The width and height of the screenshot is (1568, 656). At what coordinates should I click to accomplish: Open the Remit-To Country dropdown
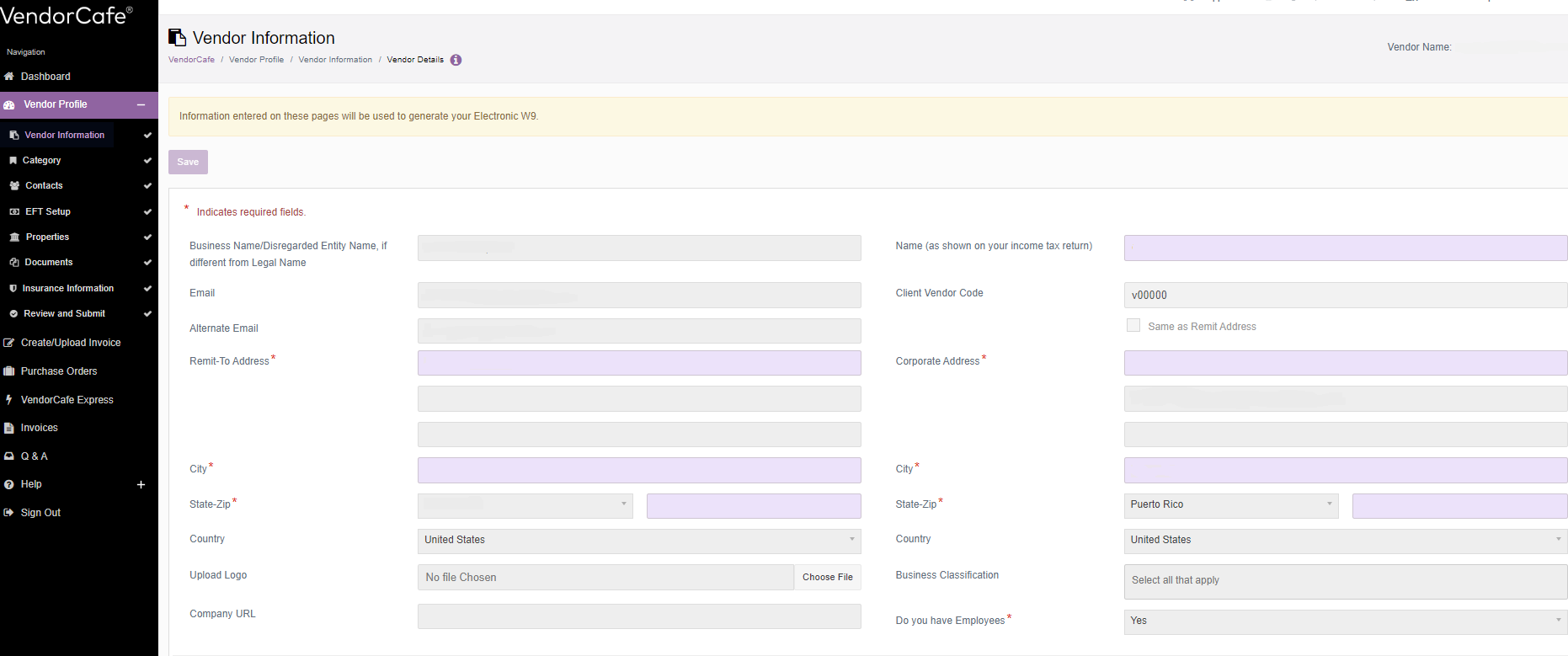(x=638, y=541)
